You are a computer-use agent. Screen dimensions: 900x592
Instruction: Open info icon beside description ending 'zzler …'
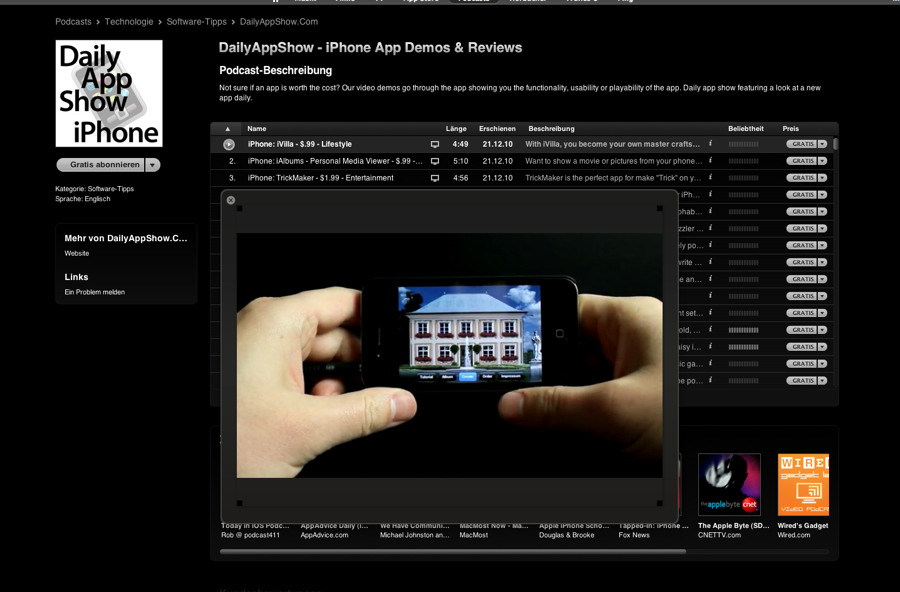(x=711, y=228)
